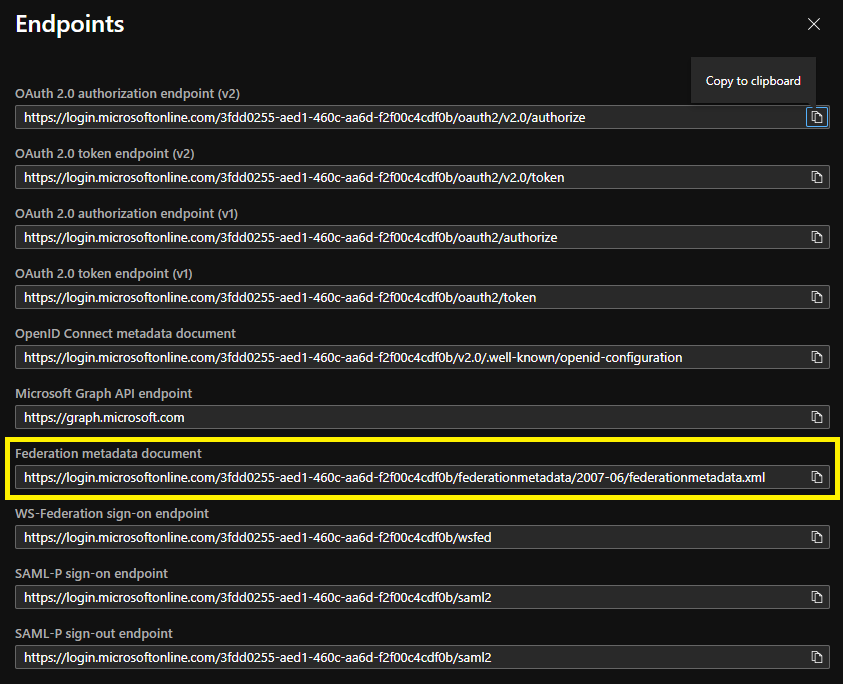Click the OAuth v2 token URL field
Image resolution: width=843 pixels, height=684 pixels.
(x=410, y=177)
